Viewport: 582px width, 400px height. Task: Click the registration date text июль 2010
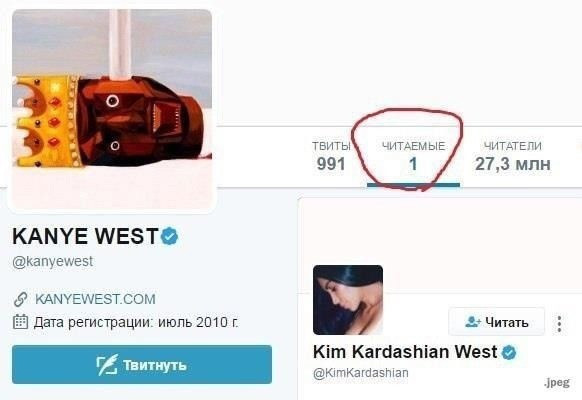pyautogui.click(x=198, y=322)
